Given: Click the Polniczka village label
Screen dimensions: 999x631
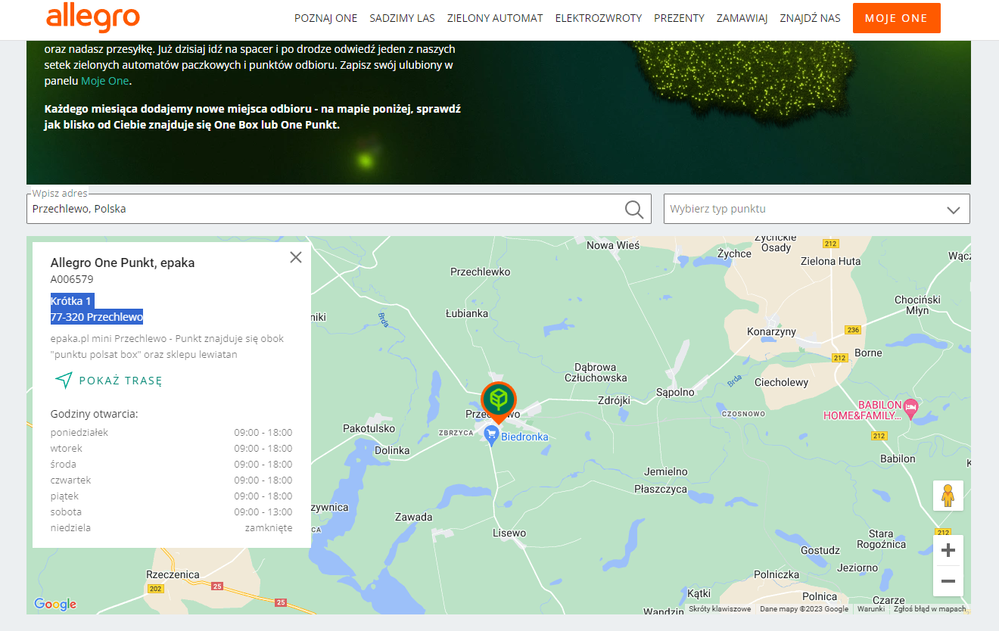Looking at the screenshot, I should point(777,574).
